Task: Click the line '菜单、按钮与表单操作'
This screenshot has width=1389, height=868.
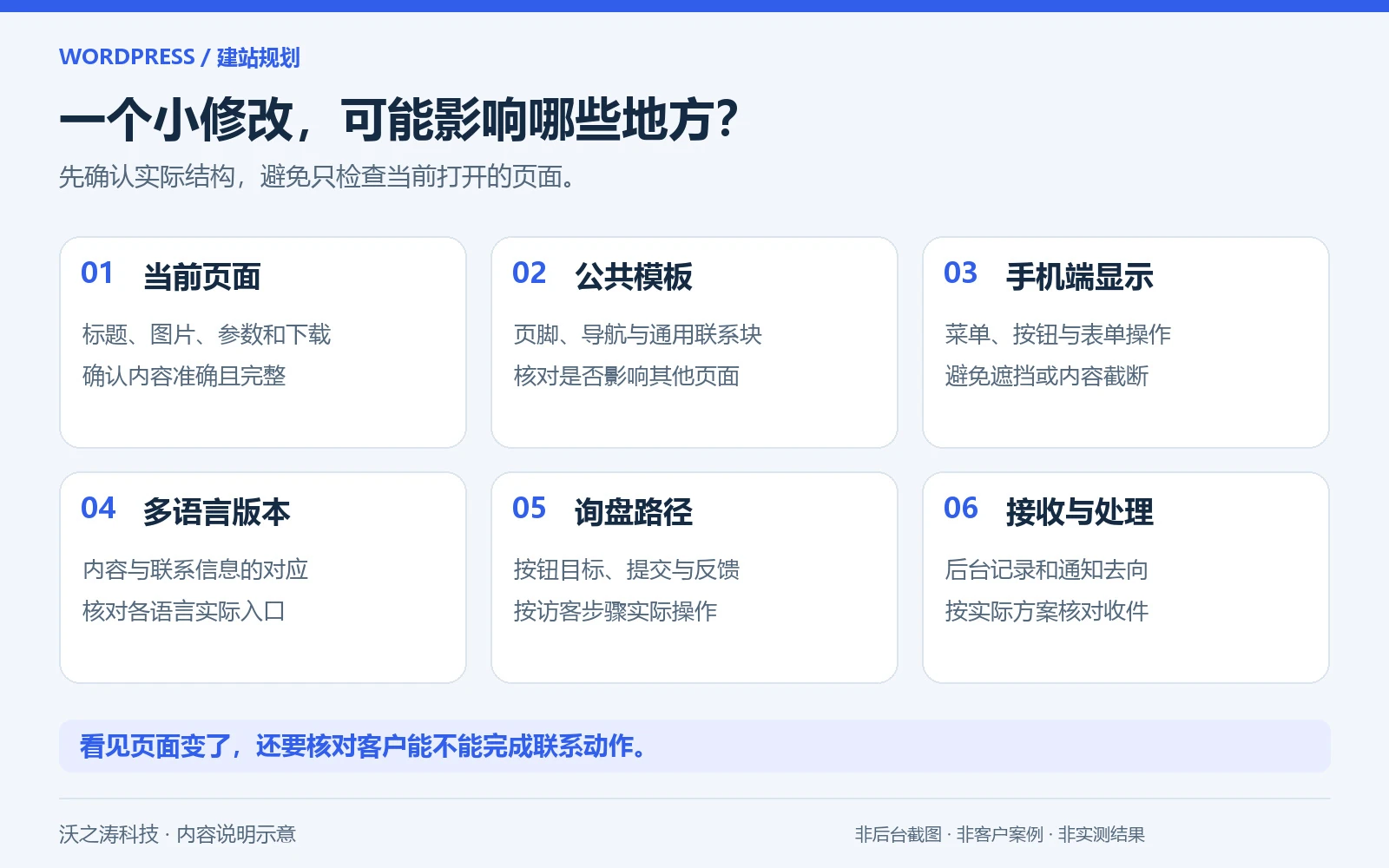Action: pos(1058,334)
